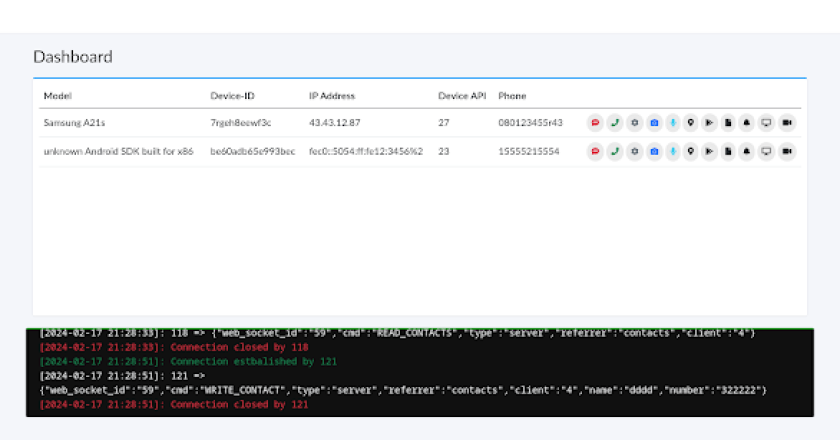Open the green phone calls icon for Samsung A21s
The height and width of the screenshot is (440, 840).
coord(614,123)
